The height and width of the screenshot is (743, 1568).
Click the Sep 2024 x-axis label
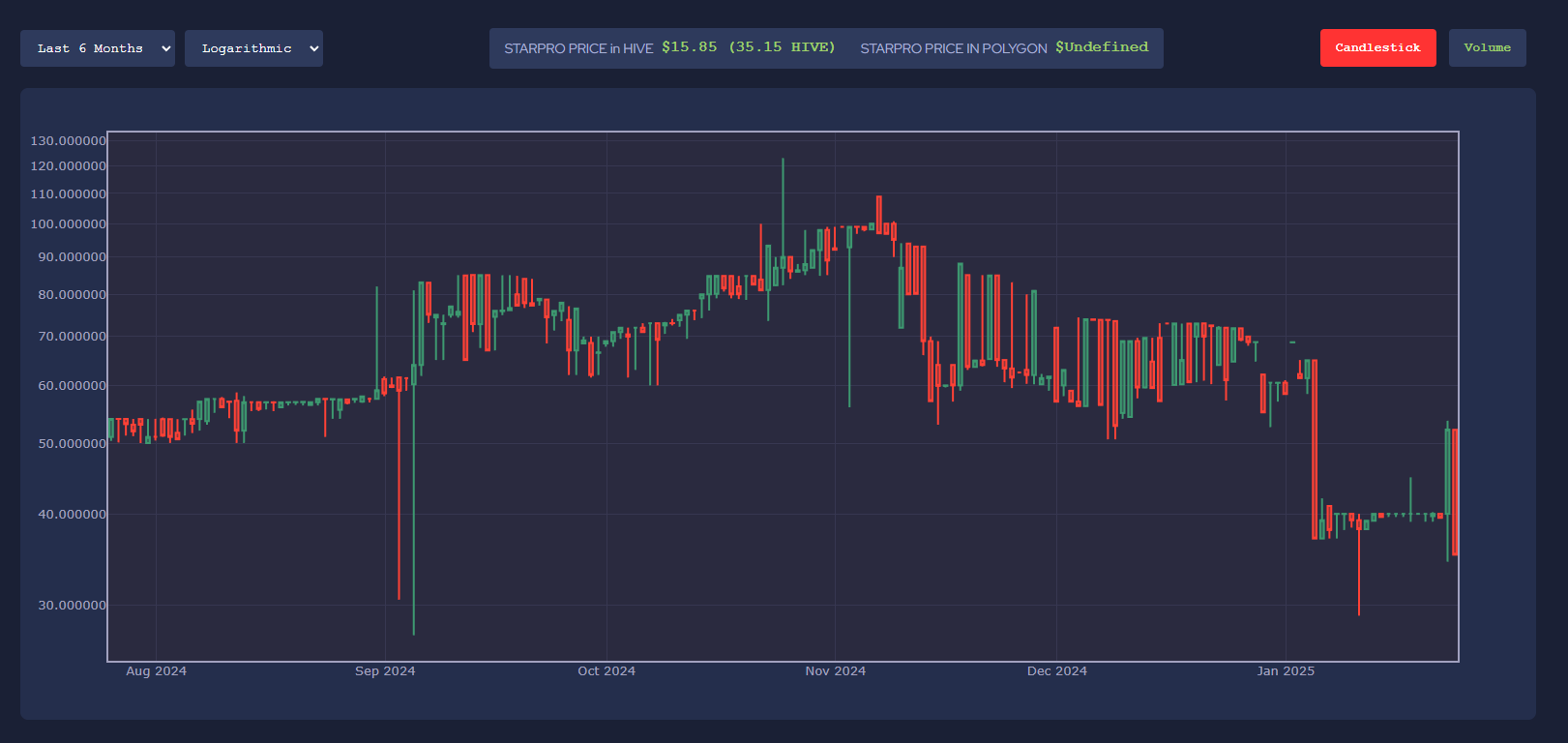pos(385,671)
